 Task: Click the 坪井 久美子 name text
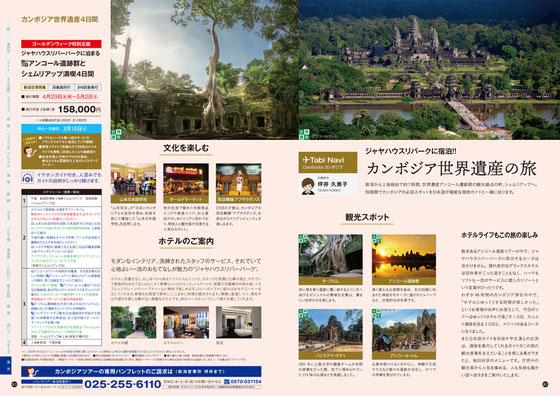(332, 184)
